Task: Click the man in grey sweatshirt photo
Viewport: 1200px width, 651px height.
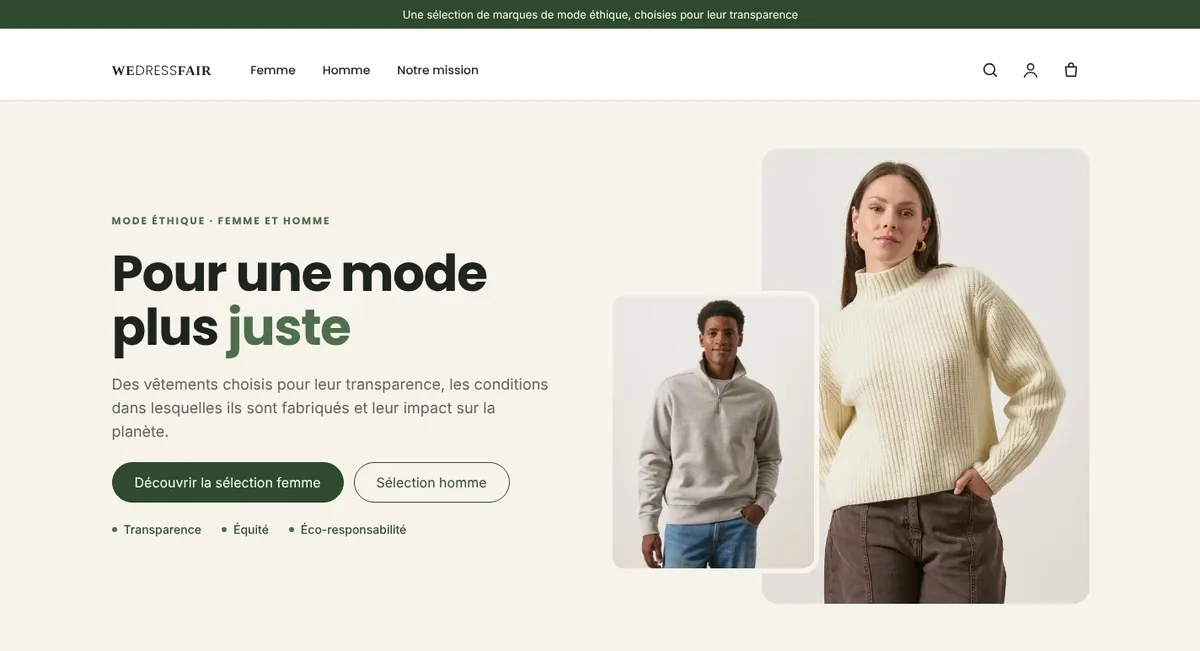Action: [x=714, y=432]
